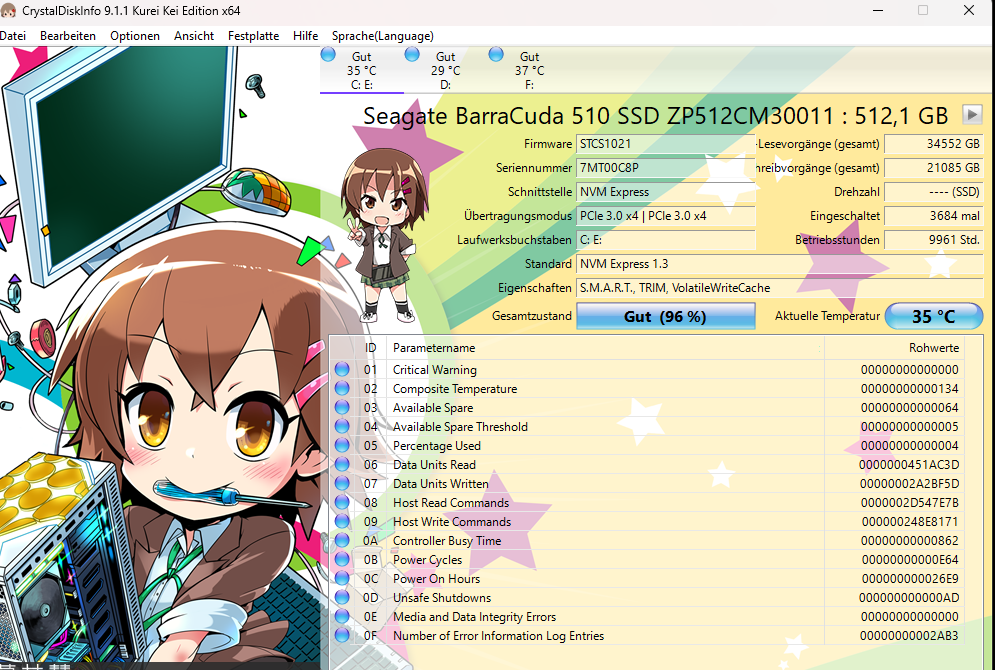
Task: Click the Schnittstelle field NVM Express
Action: 666,192
